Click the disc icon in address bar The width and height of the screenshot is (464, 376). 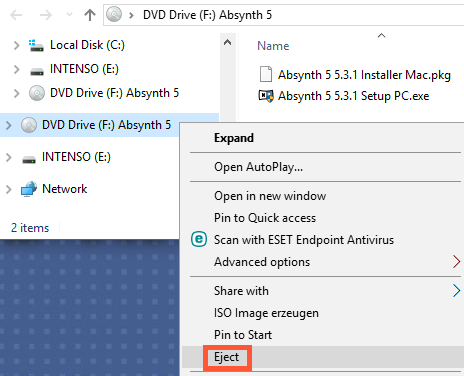[114, 15]
